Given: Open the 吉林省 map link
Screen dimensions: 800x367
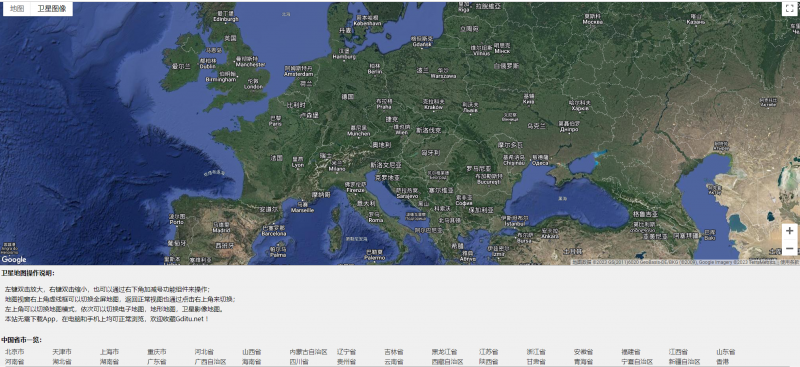Looking at the screenshot, I should pos(394,352).
